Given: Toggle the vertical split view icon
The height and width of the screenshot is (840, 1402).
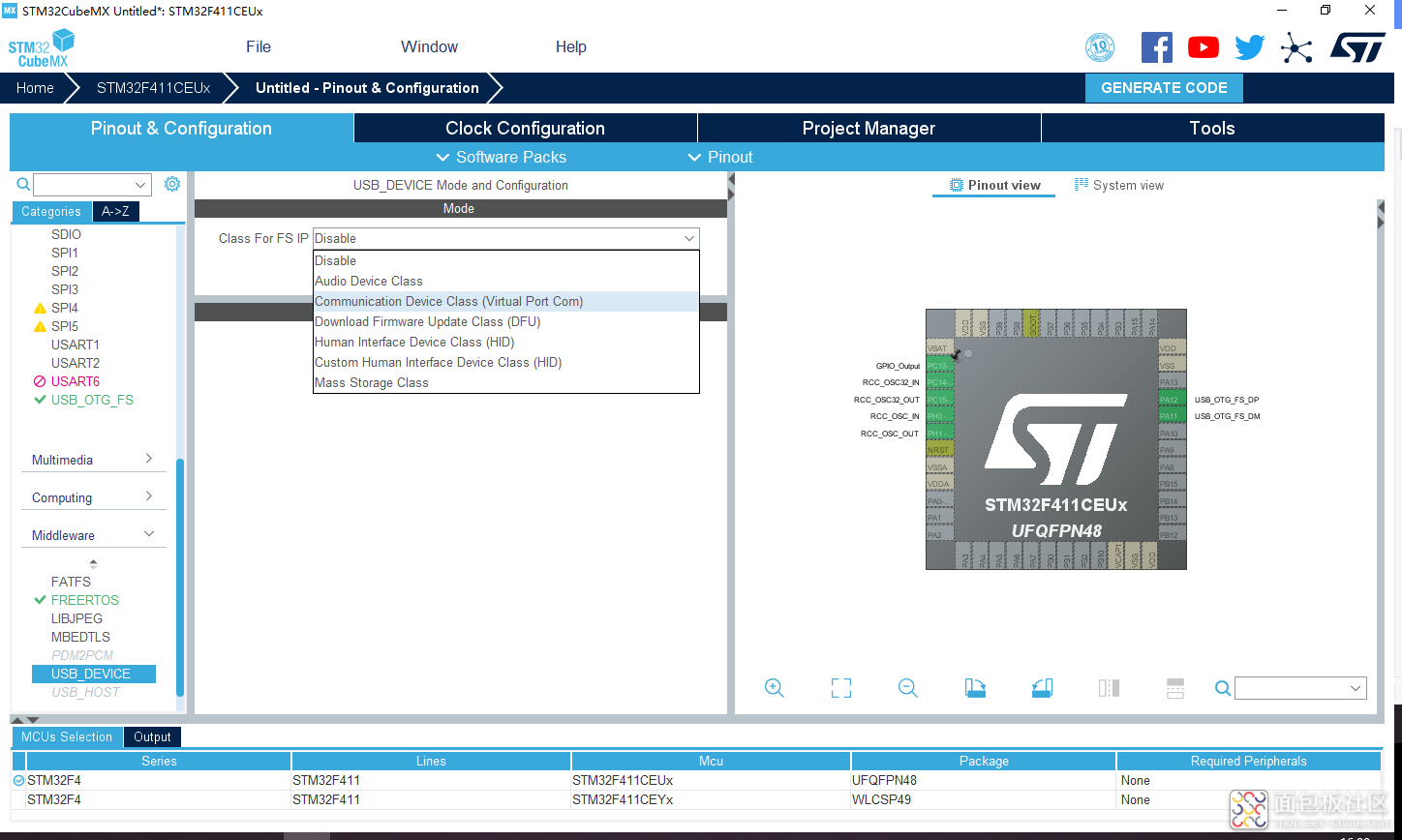Looking at the screenshot, I should tap(1109, 688).
